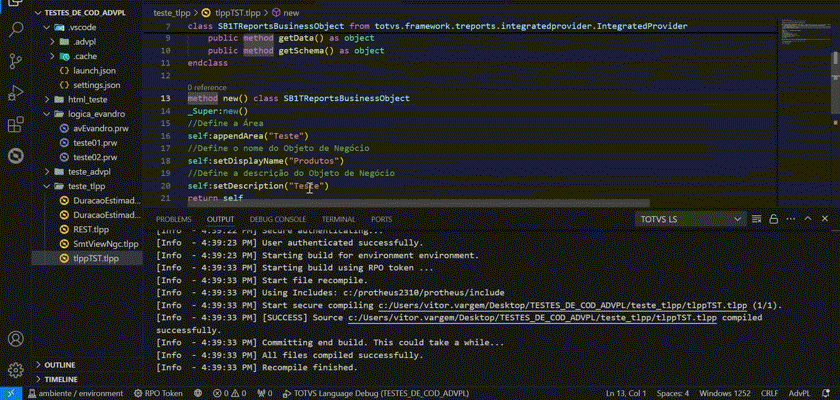Open launch.json file
Screen dimensions: 840x400
[x=94, y=71]
